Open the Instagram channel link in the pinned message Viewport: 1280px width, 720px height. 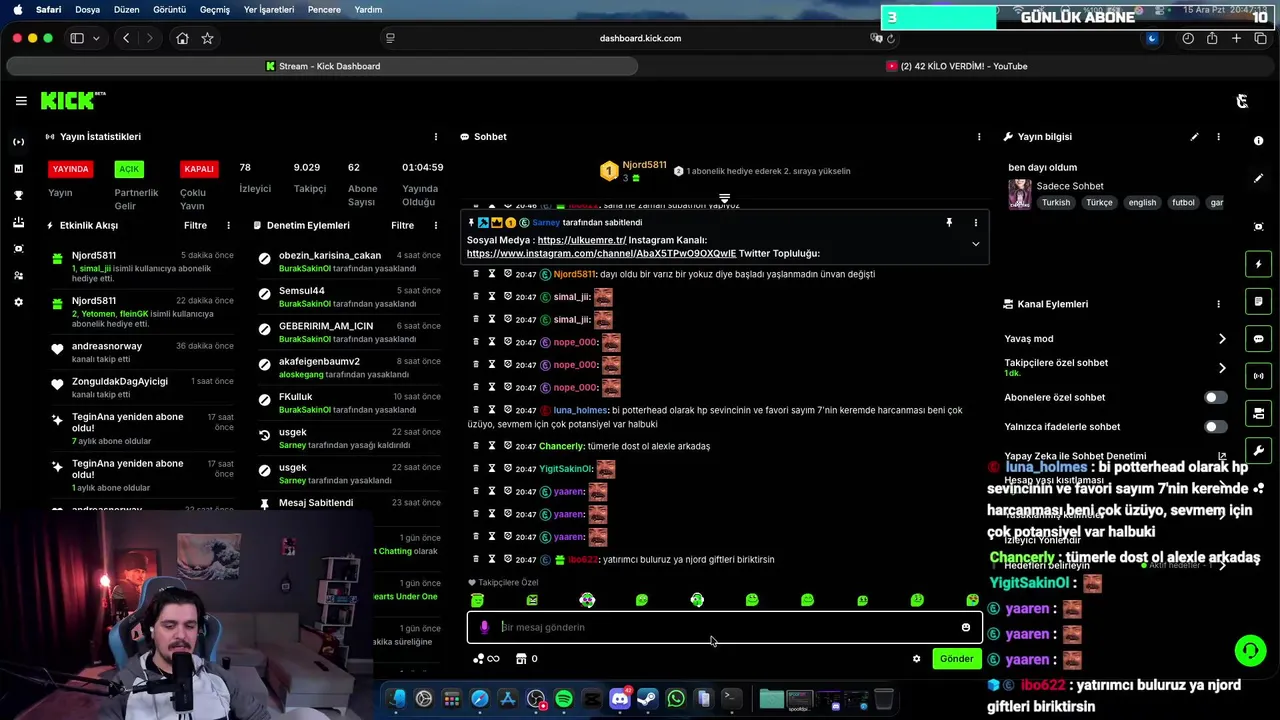[x=601, y=254]
